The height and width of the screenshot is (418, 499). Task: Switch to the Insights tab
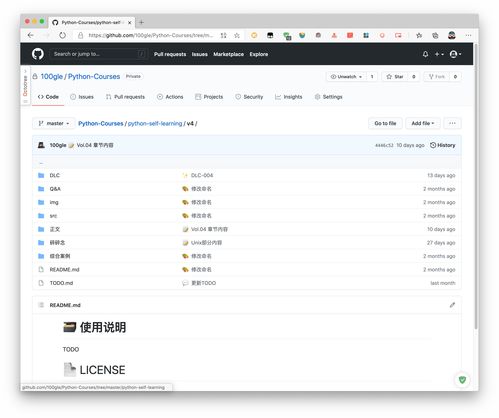pos(289,97)
